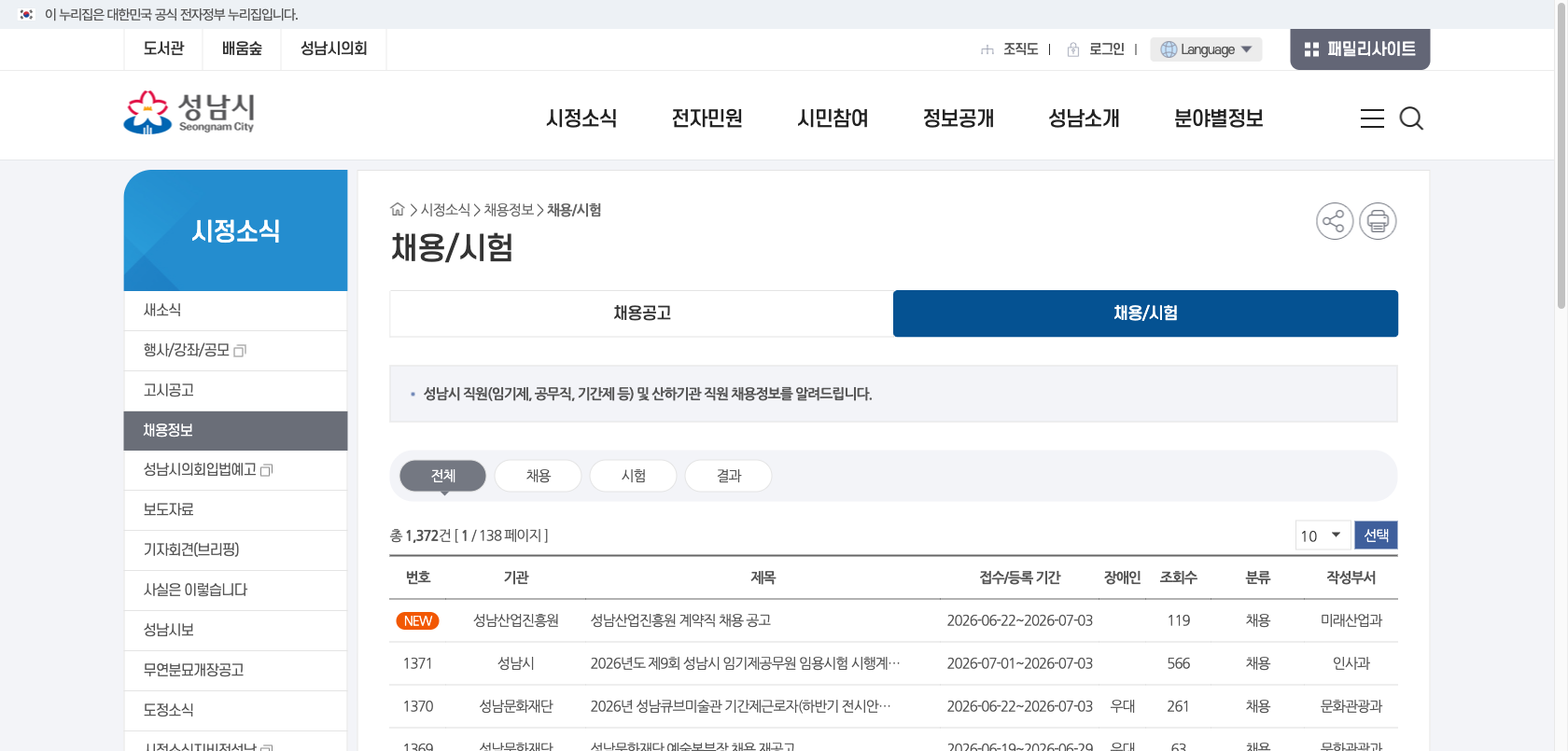The image size is (1568, 751).
Task: Open the 시민참여 main menu
Action: pos(833,118)
